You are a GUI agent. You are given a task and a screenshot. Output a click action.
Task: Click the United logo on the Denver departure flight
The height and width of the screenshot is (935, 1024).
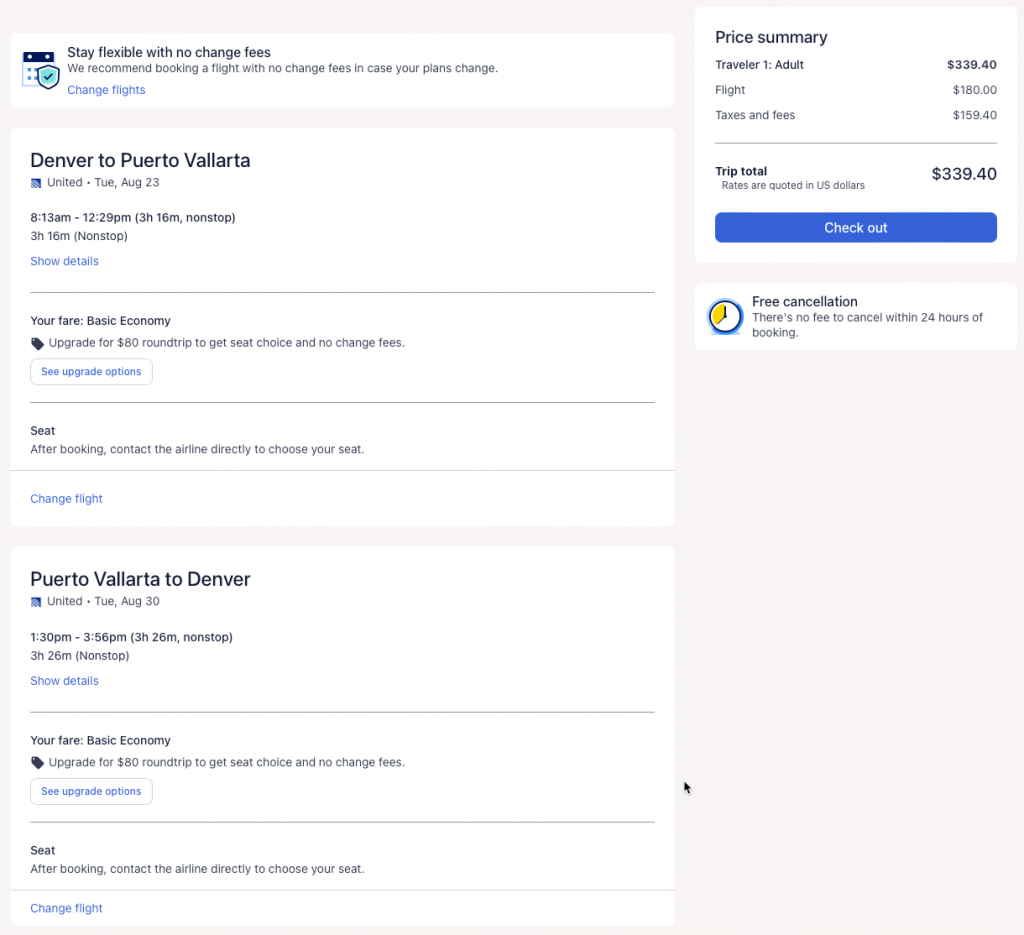pyautogui.click(x=36, y=183)
